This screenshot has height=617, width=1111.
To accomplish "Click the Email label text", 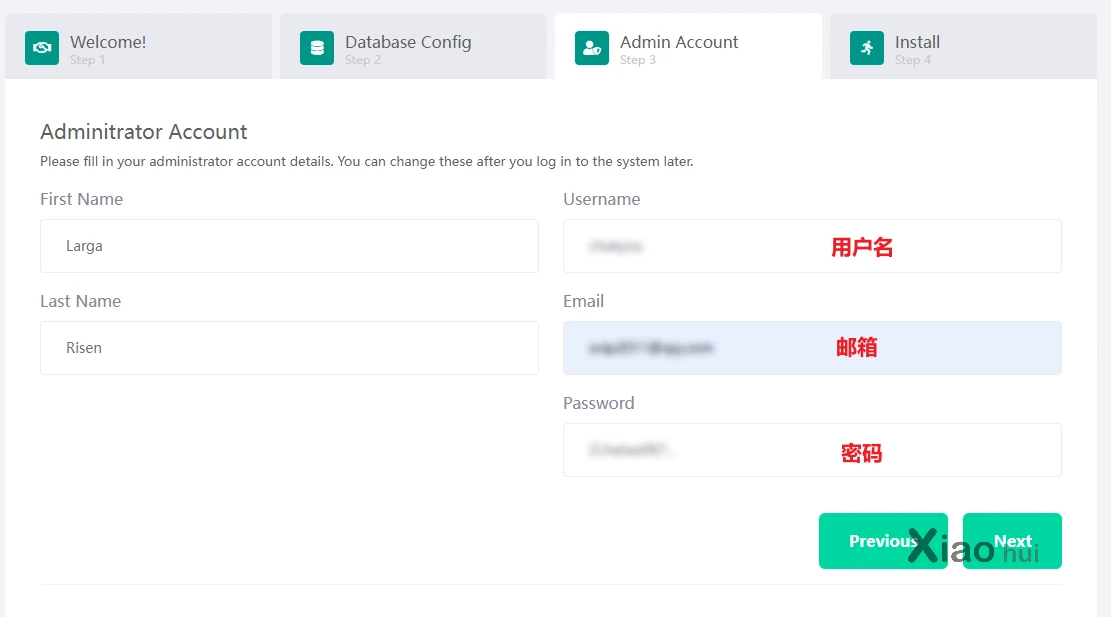I will coord(583,301).
